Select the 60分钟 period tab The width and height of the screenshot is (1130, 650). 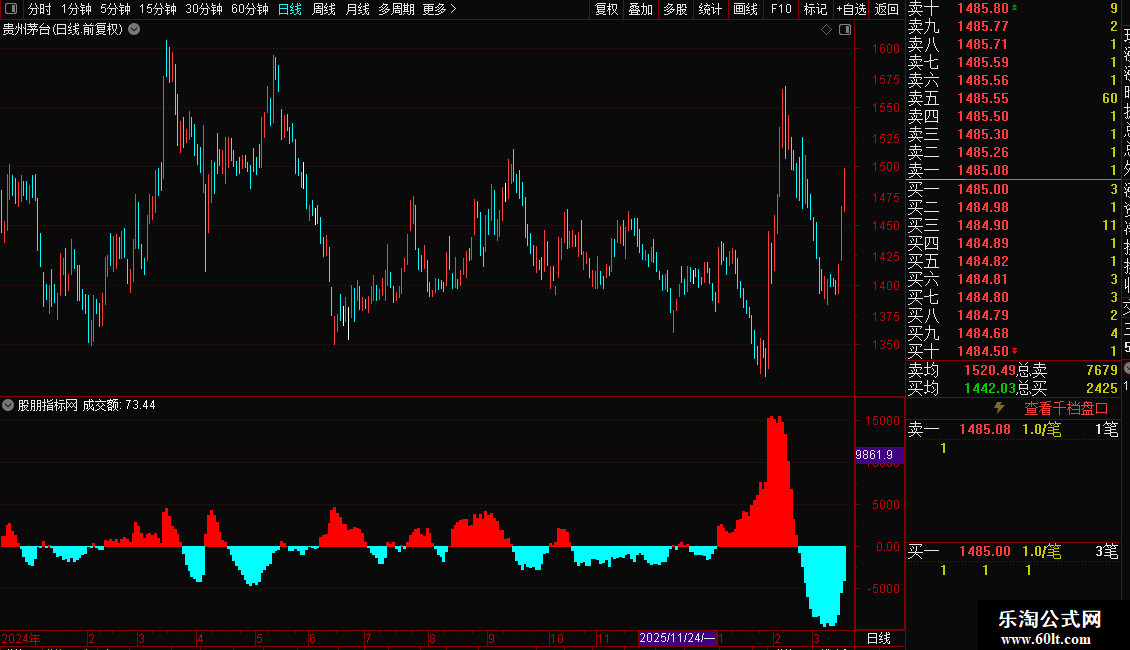249,9
